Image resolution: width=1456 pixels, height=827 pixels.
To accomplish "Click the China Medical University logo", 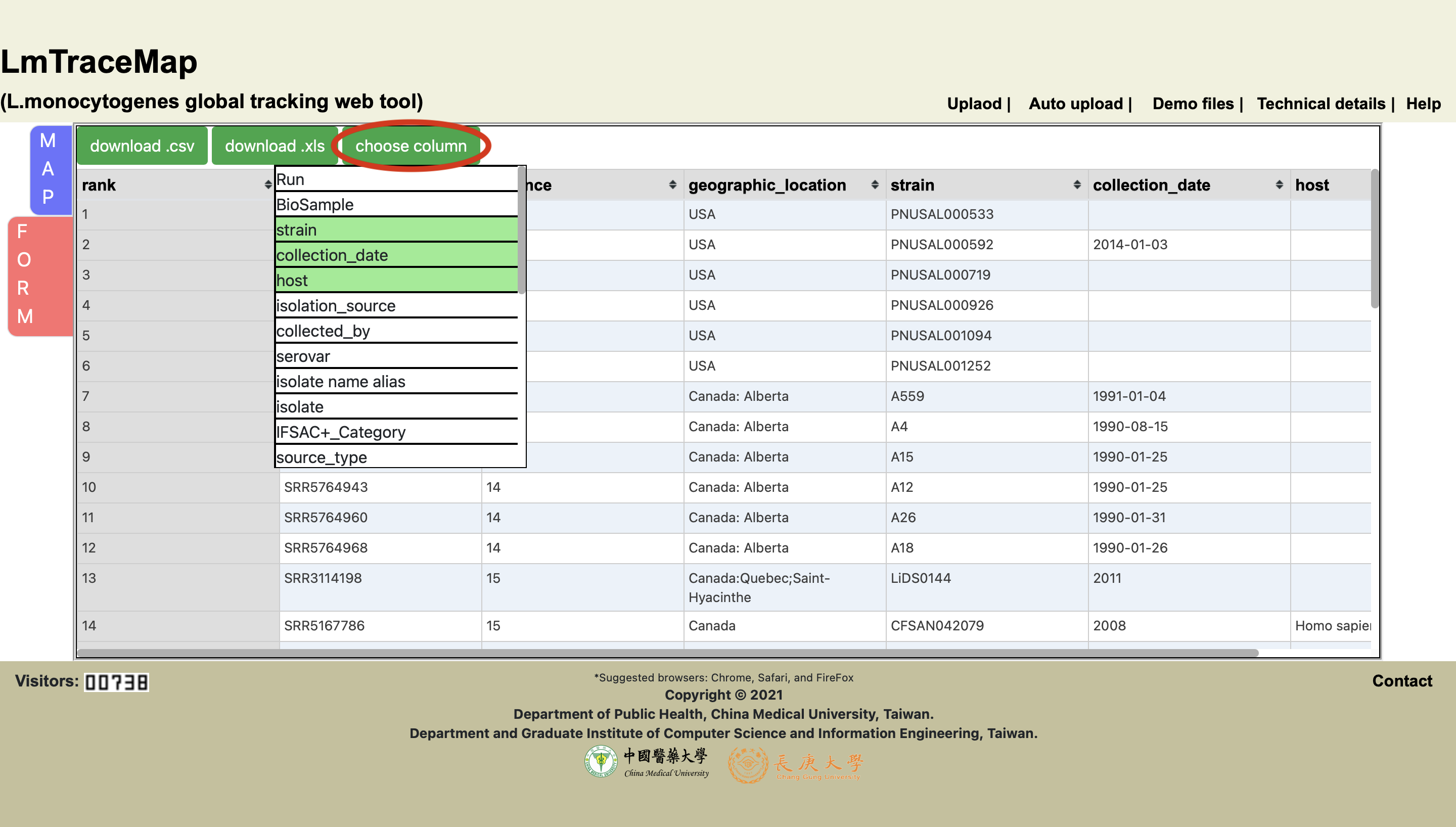I will [x=647, y=763].
